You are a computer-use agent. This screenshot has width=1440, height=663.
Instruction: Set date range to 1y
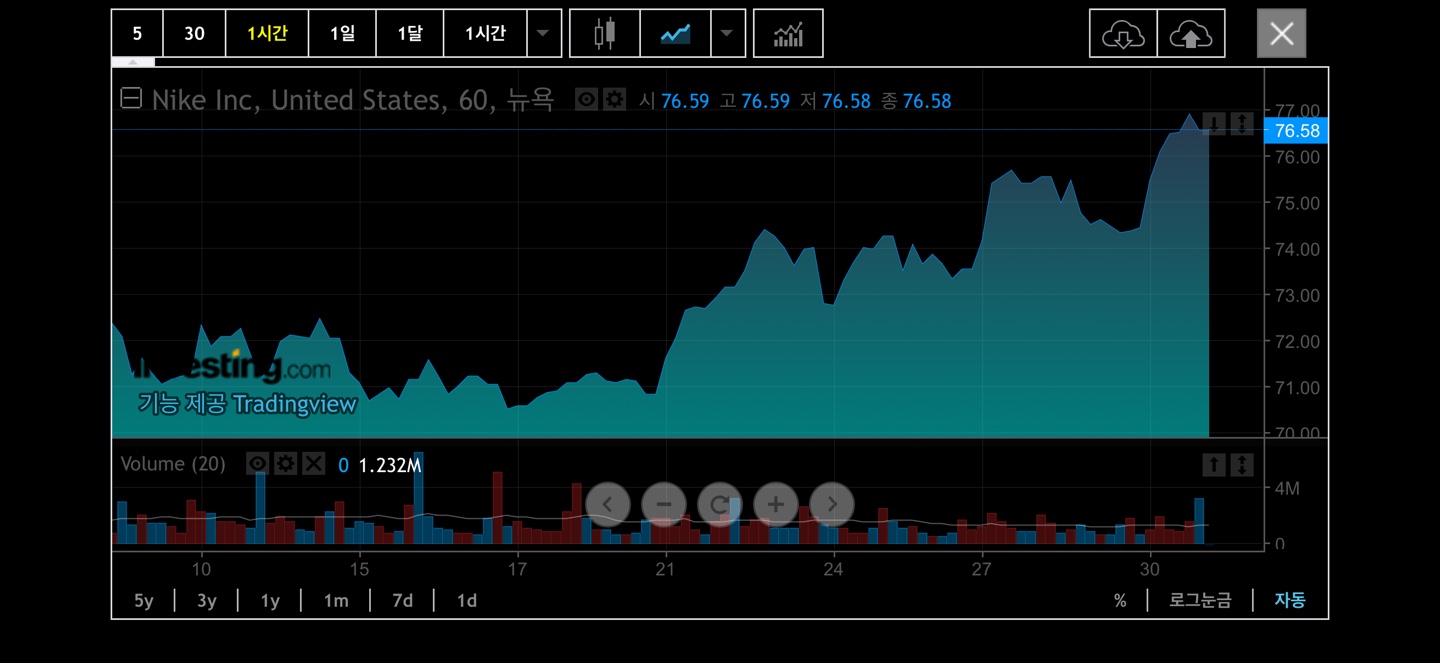point(270,600)
